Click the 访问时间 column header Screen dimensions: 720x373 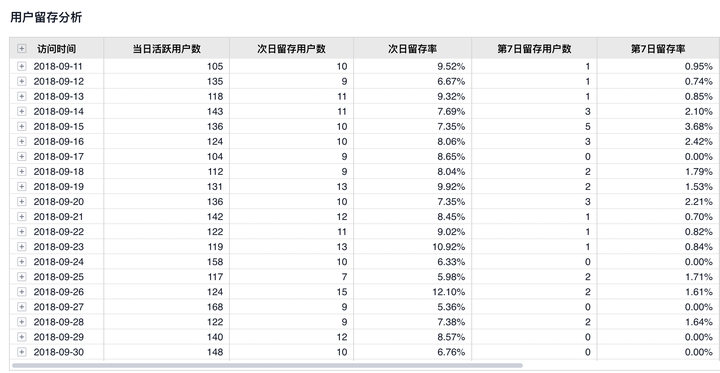point(56,49)
